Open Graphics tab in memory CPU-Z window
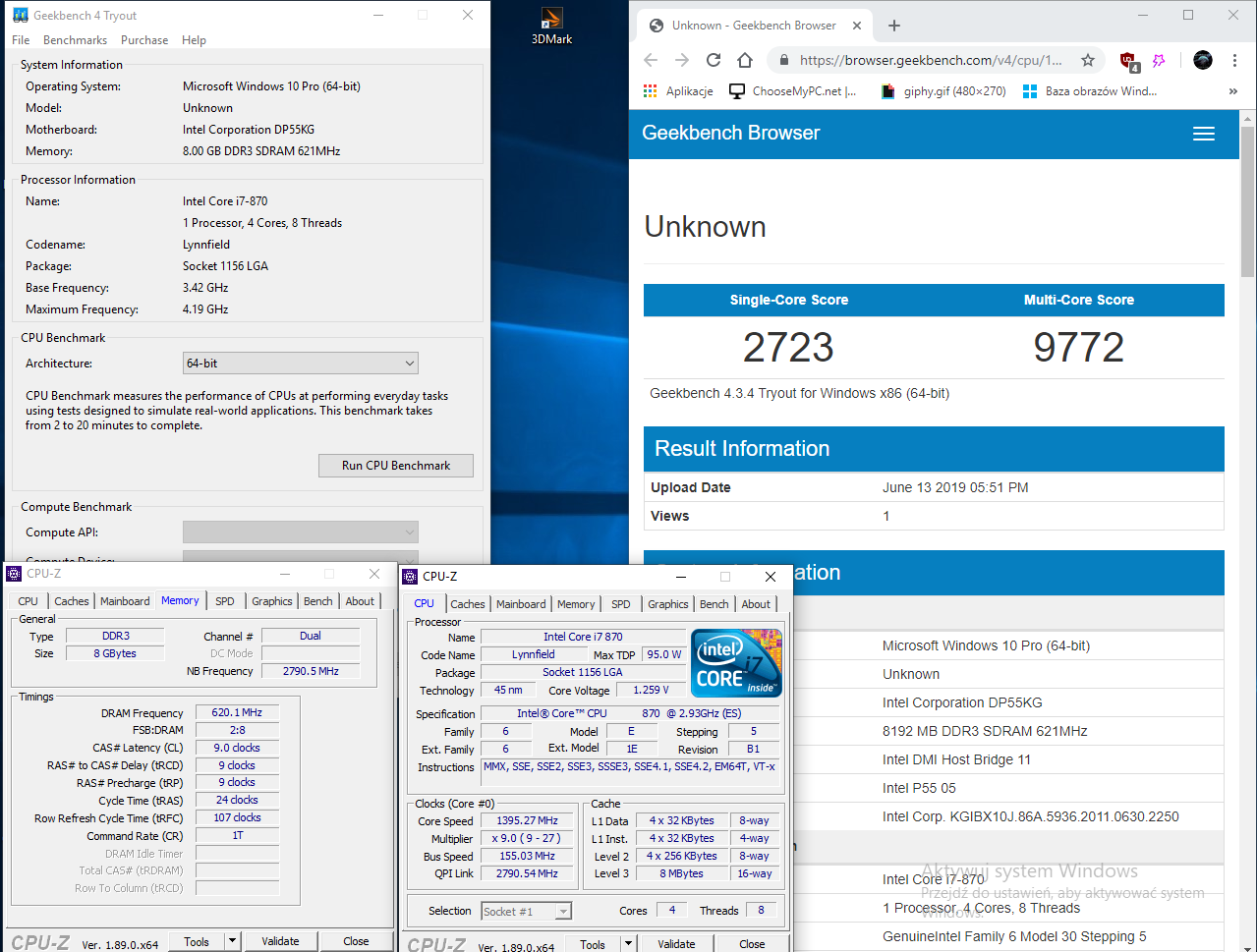The width and height of the screenshot is (1257, 952). (x=272, y=601)
